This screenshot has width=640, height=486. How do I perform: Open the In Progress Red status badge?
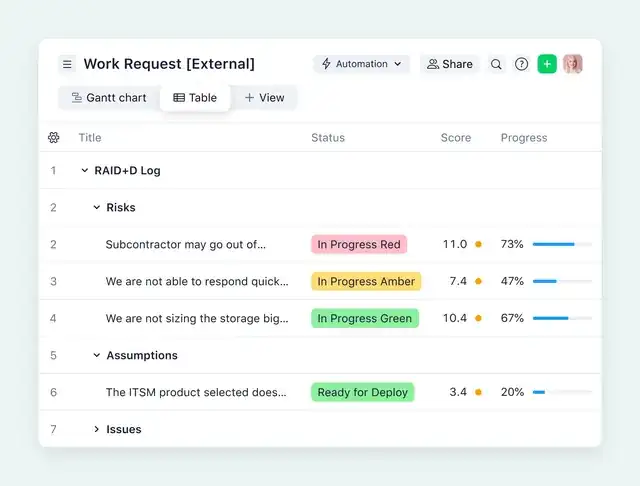[x=359, y=244]
